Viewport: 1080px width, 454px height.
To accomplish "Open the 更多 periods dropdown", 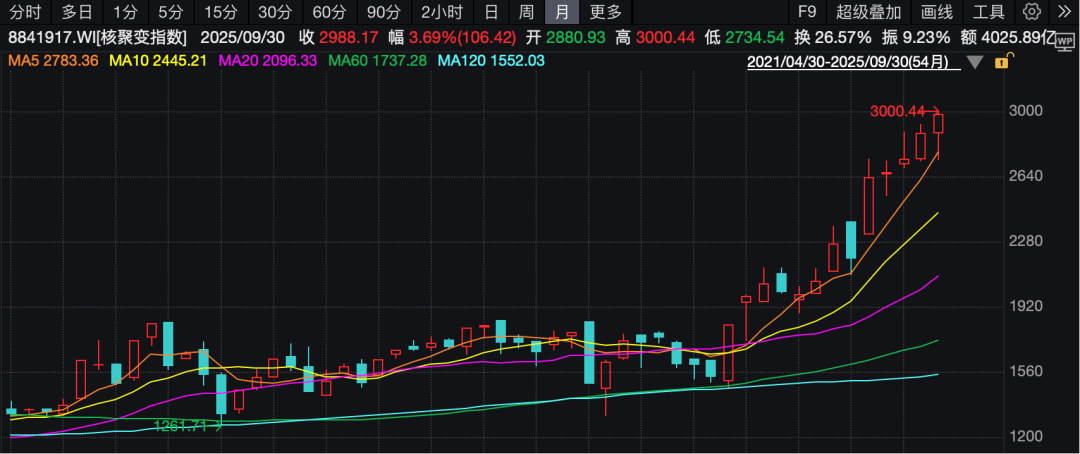I will tap(605, 12).
